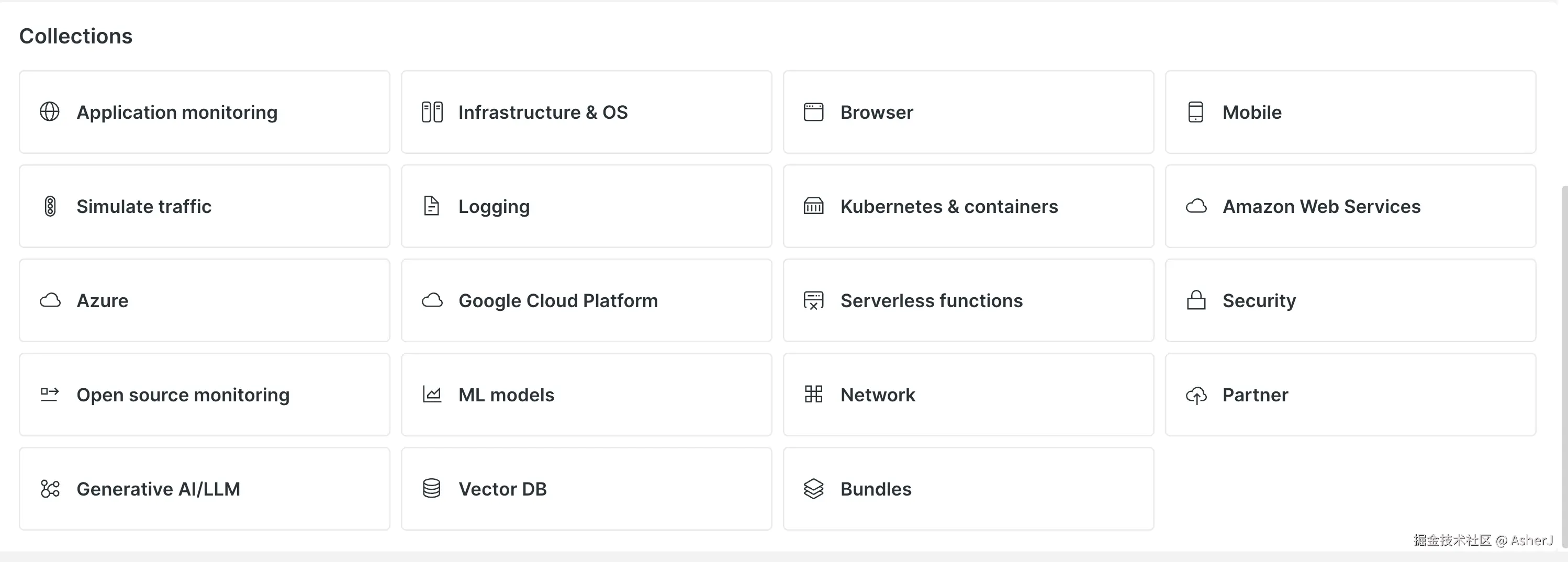Click the server icon for Infrastructure & OS

[432, 112]
